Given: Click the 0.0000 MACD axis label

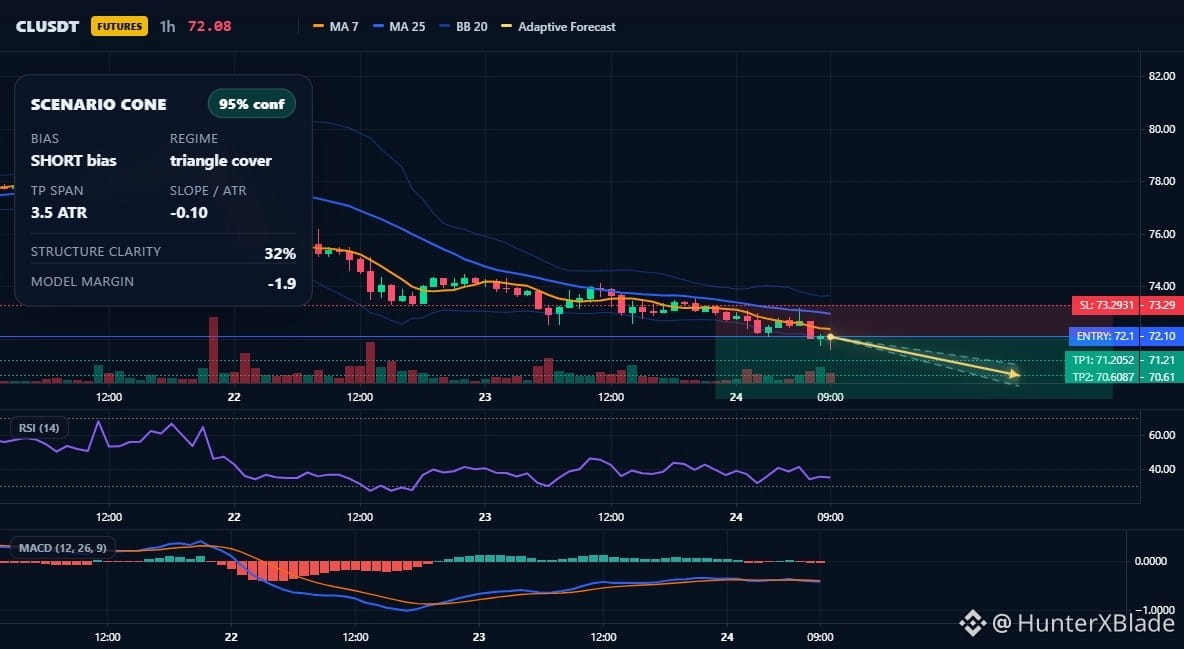Looking at the screenshot, I should click(x=1151, y=561).
